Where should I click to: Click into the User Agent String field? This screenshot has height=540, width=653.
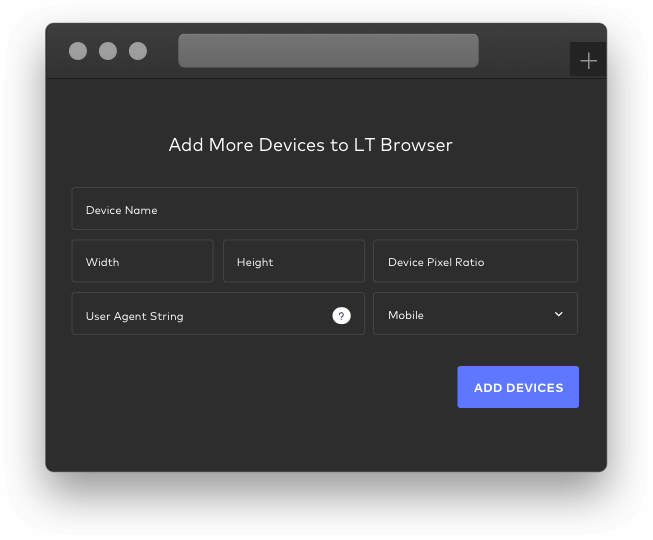coord(218,314)
